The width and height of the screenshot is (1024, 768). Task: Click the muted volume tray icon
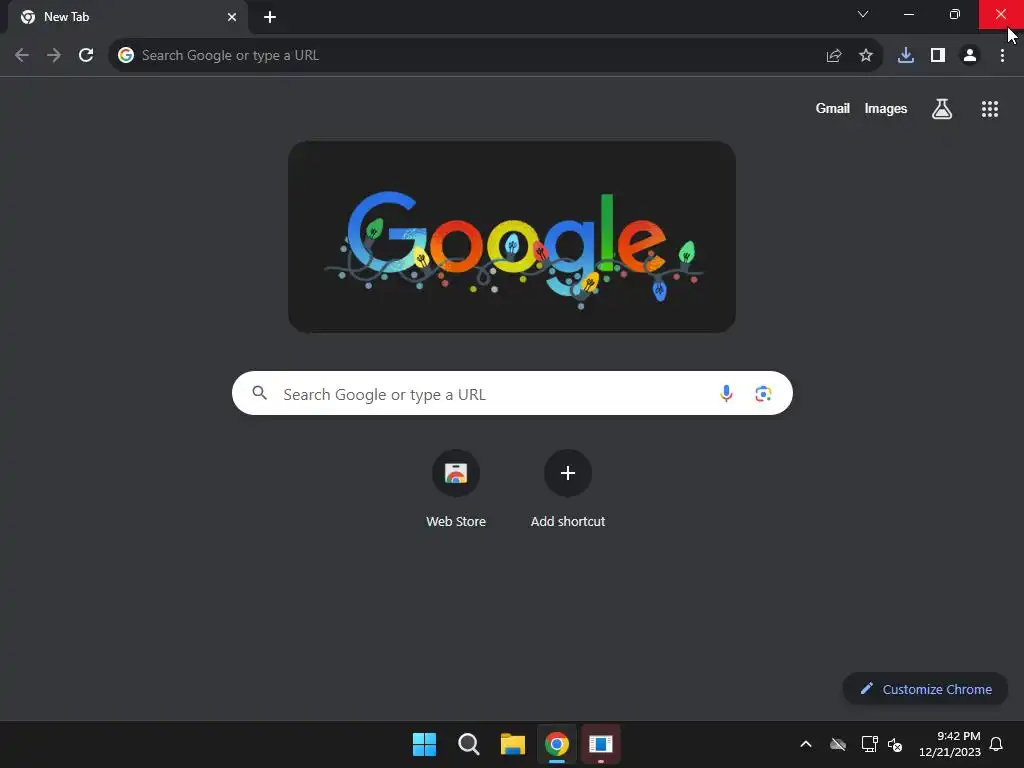click(895, 744)
